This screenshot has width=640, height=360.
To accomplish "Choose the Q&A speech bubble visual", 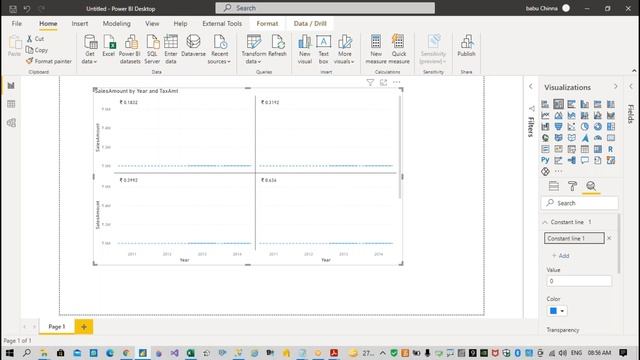I will [x=584, y=160].
